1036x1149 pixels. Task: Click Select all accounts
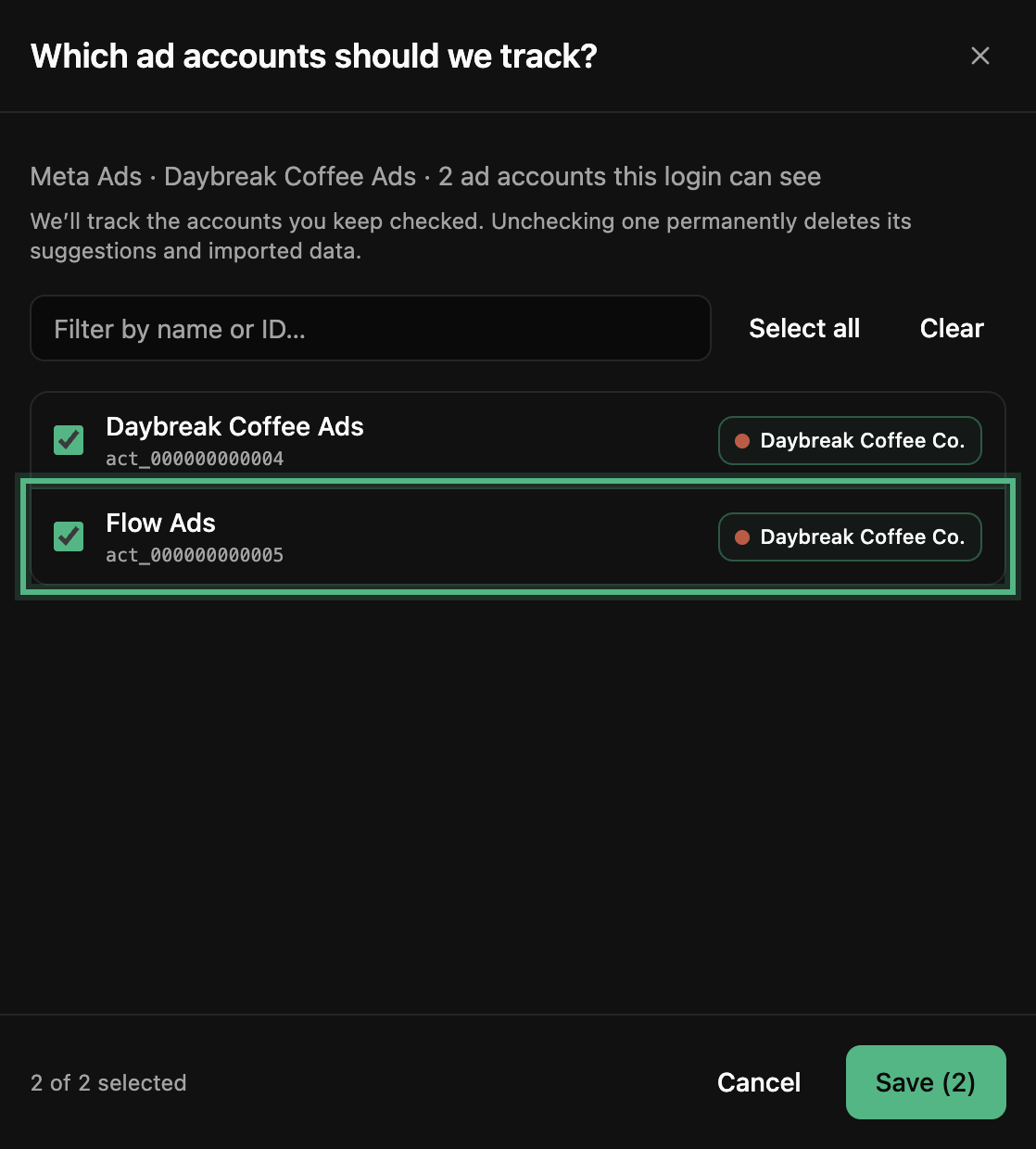tap(804, 328)
